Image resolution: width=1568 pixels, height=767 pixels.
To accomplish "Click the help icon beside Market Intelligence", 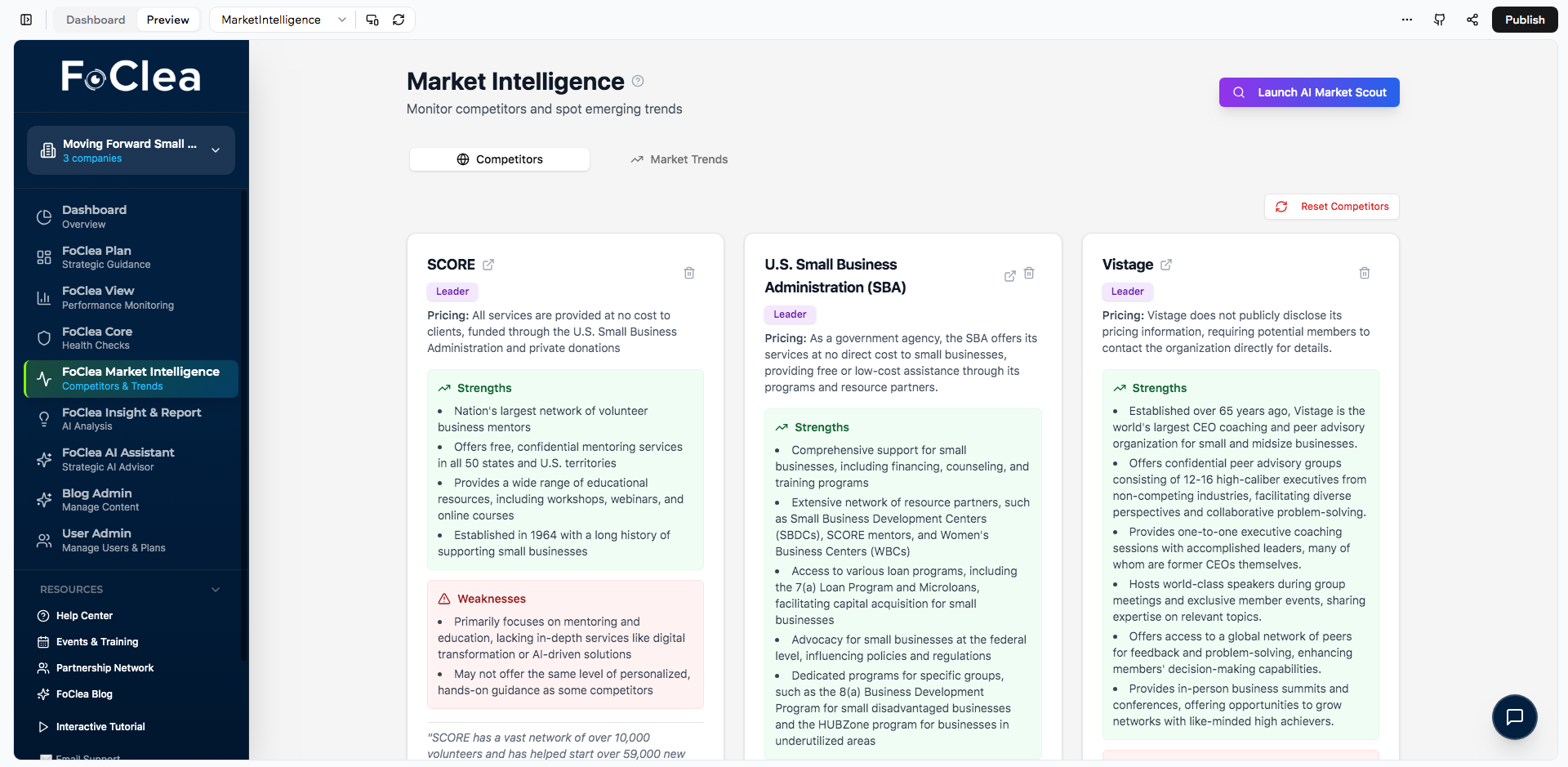I will coord(638,81).
